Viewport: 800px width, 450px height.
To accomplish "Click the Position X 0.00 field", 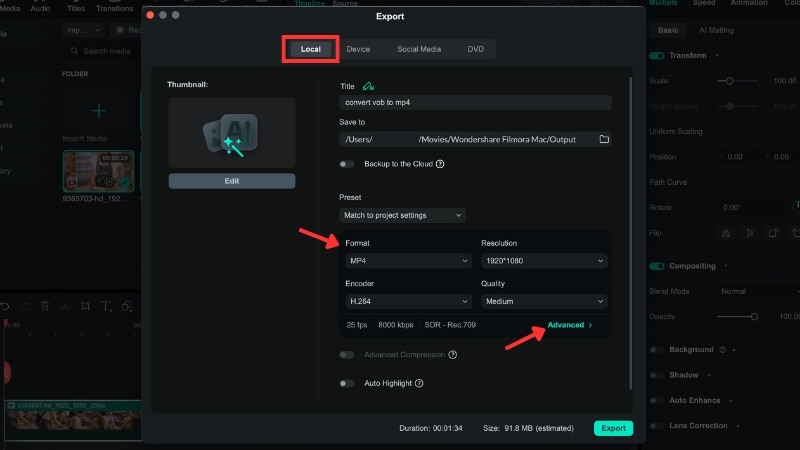I will [x=735, y=157].
